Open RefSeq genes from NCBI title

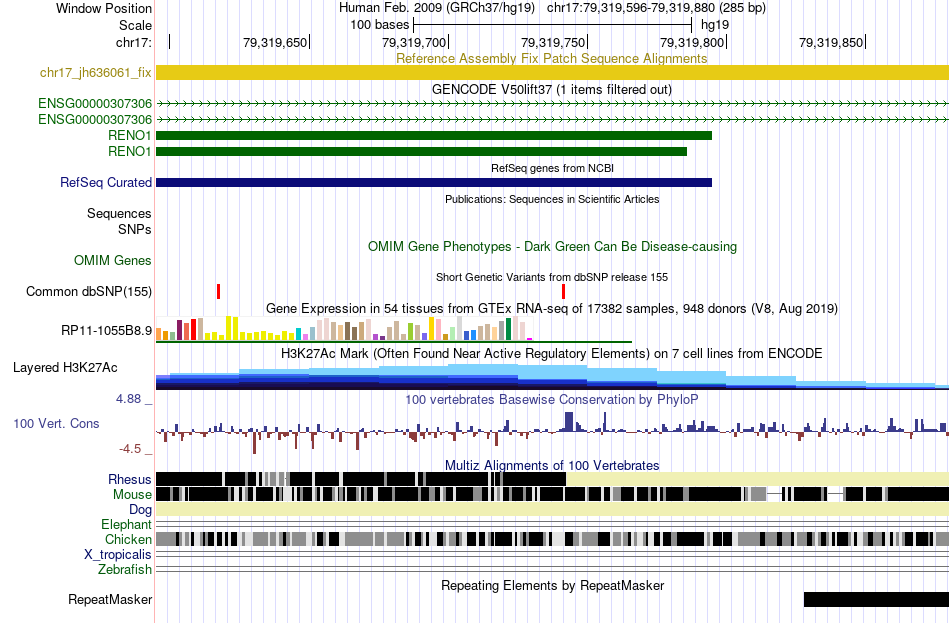coord(552,168)
